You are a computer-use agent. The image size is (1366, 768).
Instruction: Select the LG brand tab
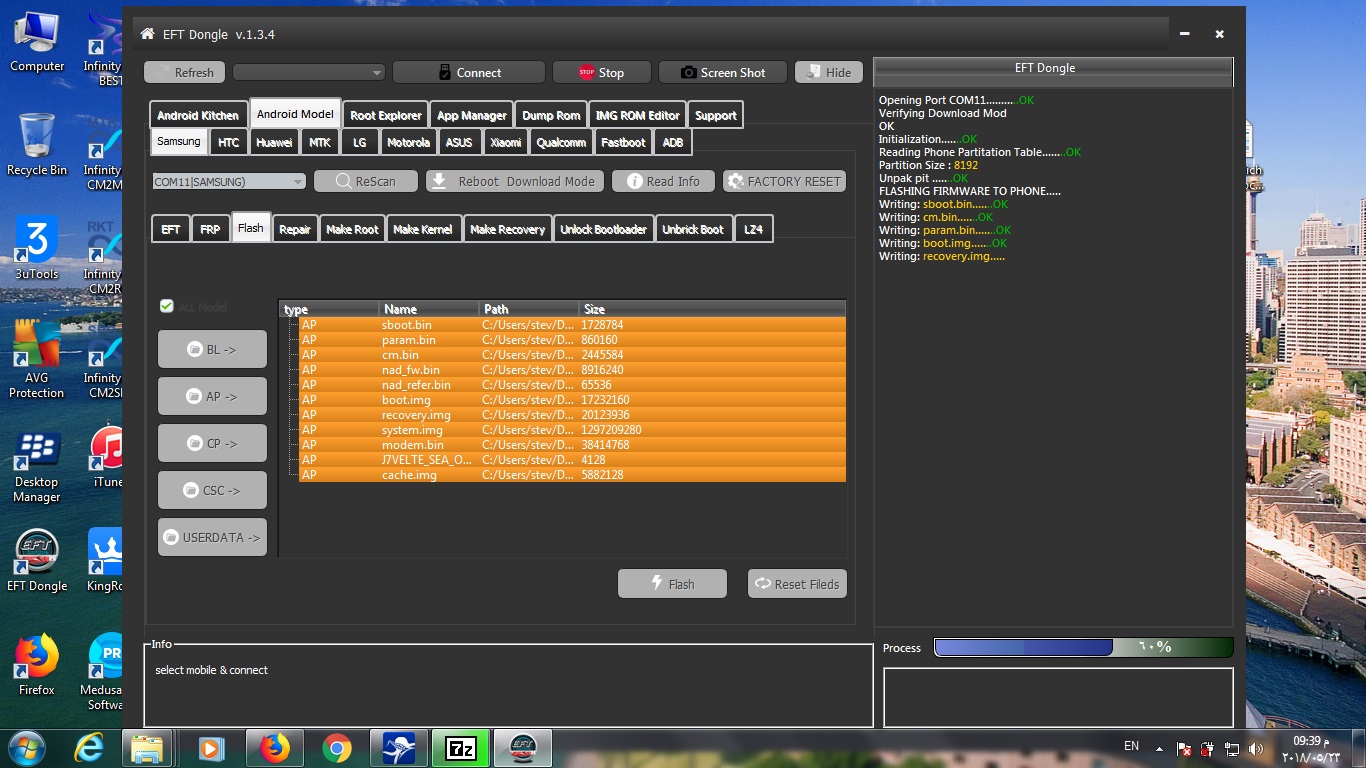359,142
